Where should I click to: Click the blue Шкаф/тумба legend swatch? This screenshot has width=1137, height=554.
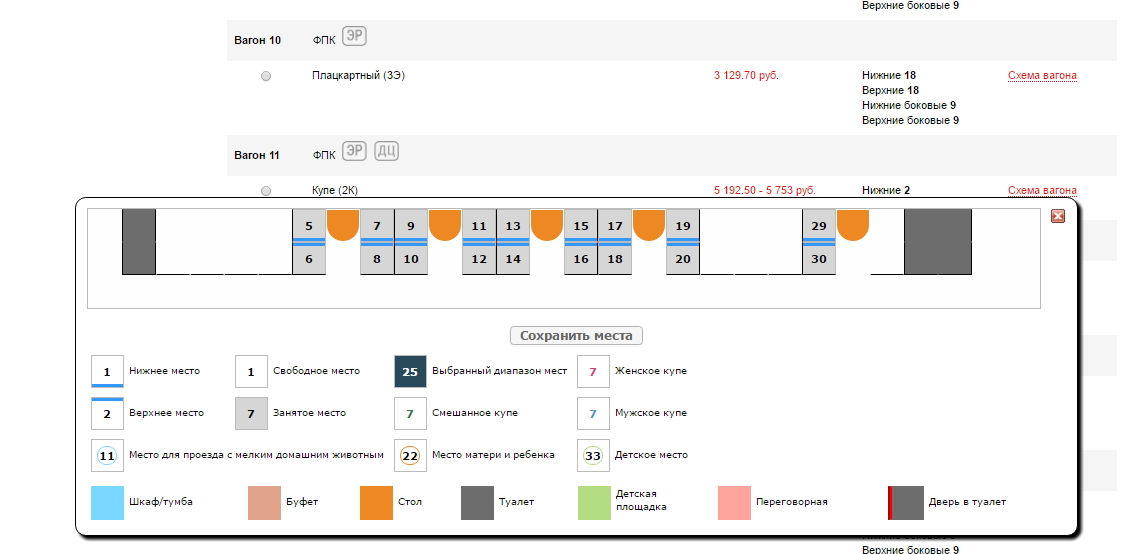(x=108, y=502)
